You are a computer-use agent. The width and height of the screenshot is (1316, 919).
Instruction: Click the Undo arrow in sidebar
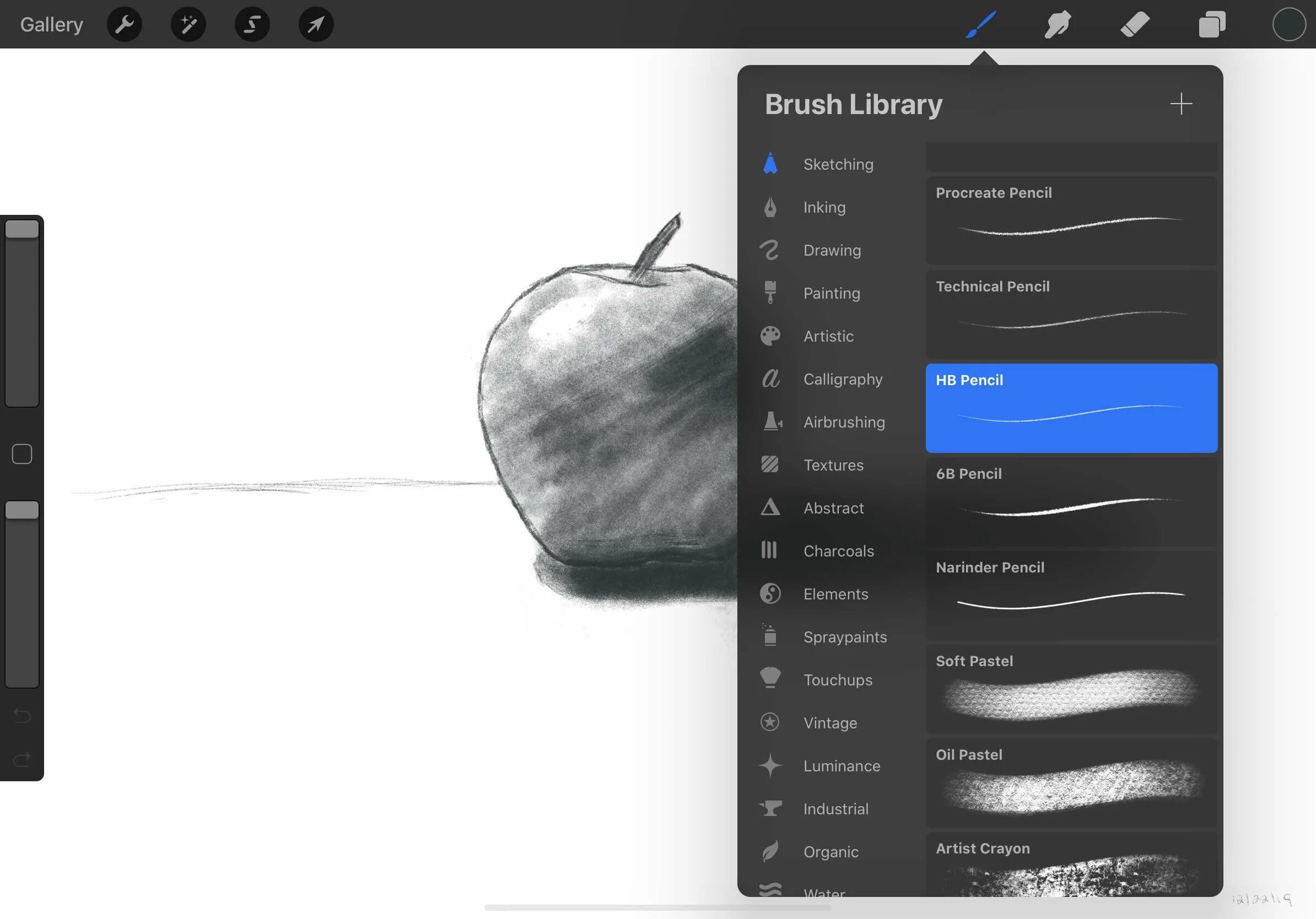(x=22, y=716)
